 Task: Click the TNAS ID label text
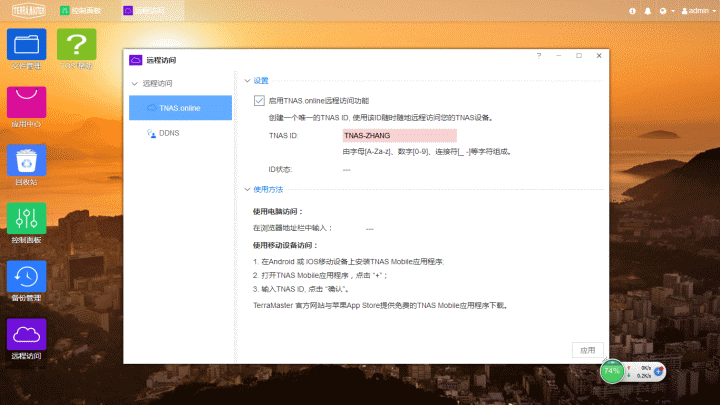(x=283, y=136)
